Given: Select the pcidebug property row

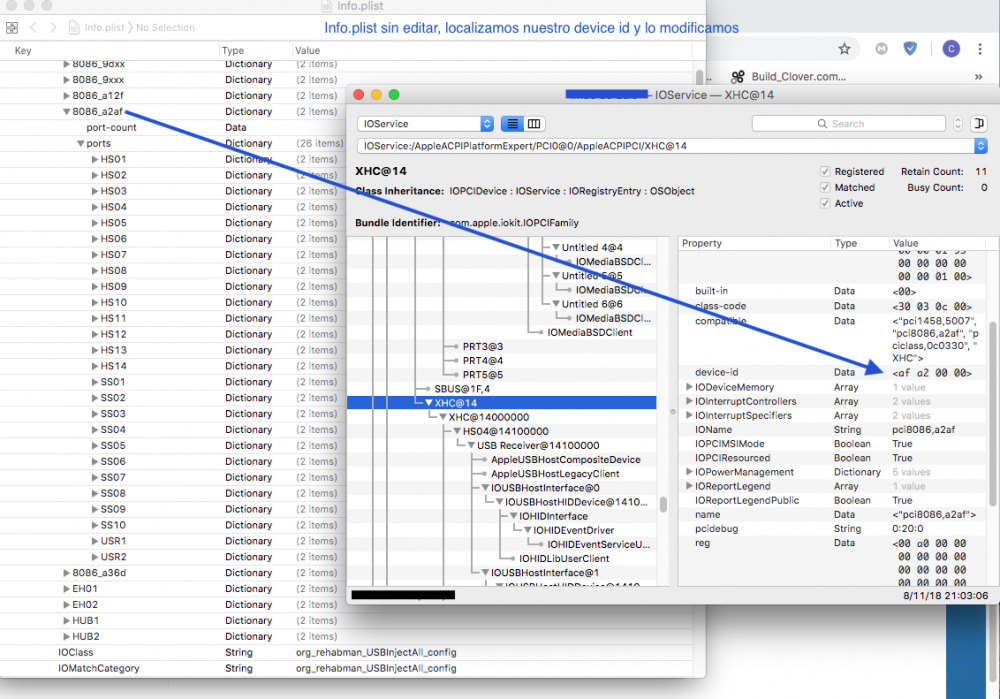Looking at the screenshot, I should [834, 529].
